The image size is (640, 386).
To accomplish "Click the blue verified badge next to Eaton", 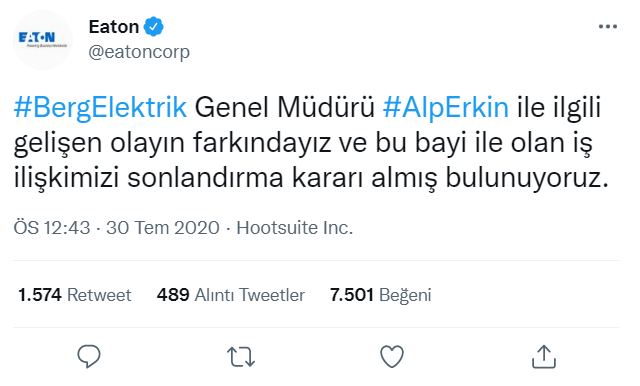I will pyautogui.click(x=153, y=27).
